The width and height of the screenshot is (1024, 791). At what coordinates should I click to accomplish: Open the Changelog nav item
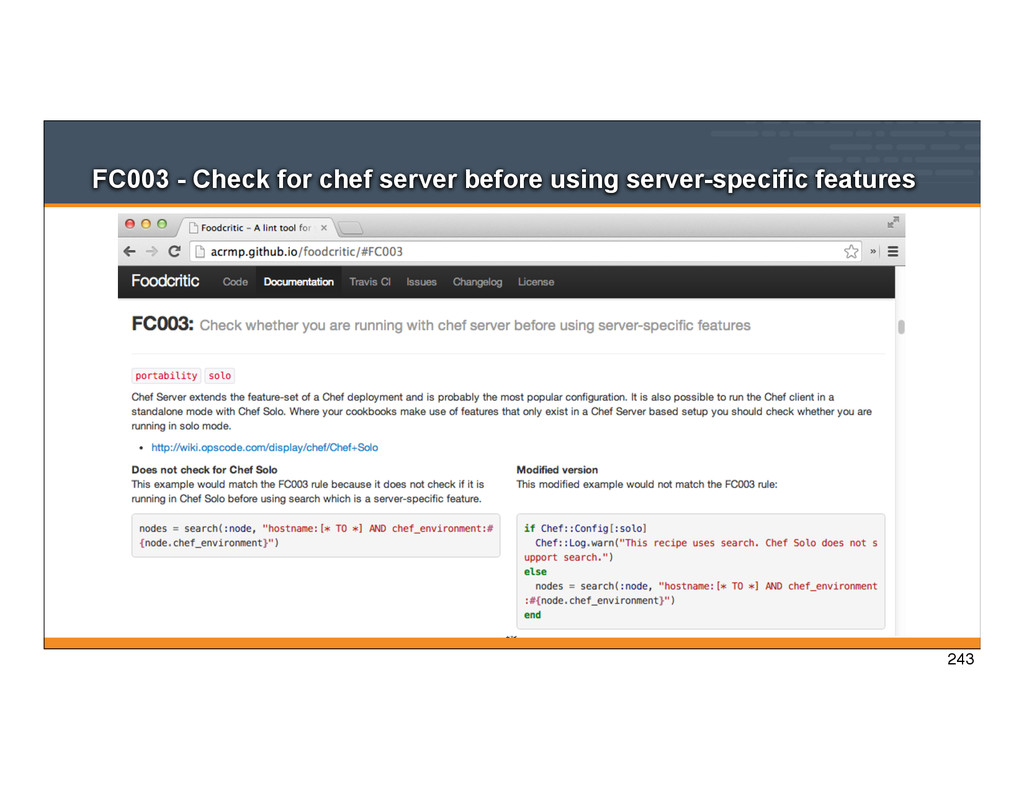(477, 282)
